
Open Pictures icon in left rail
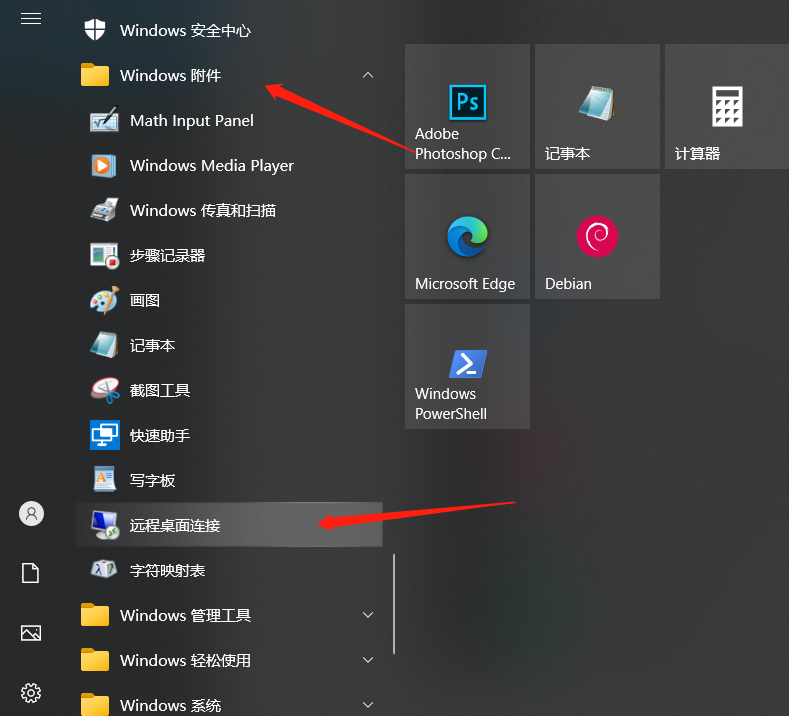pos(31,633)
